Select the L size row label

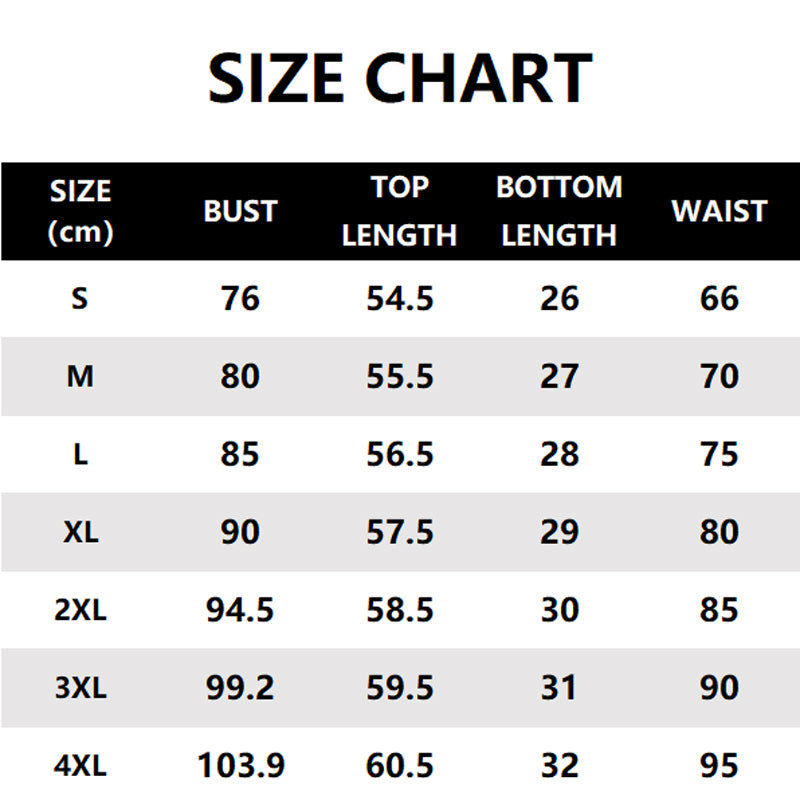coord(80,454)
